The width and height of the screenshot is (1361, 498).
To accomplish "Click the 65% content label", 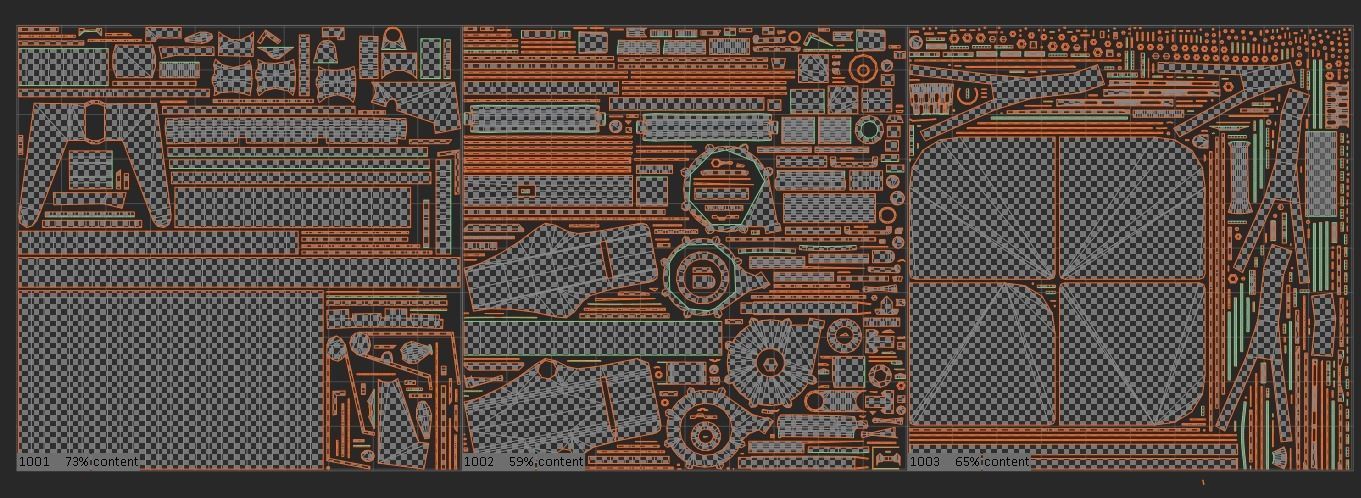I will pos(992,462).
